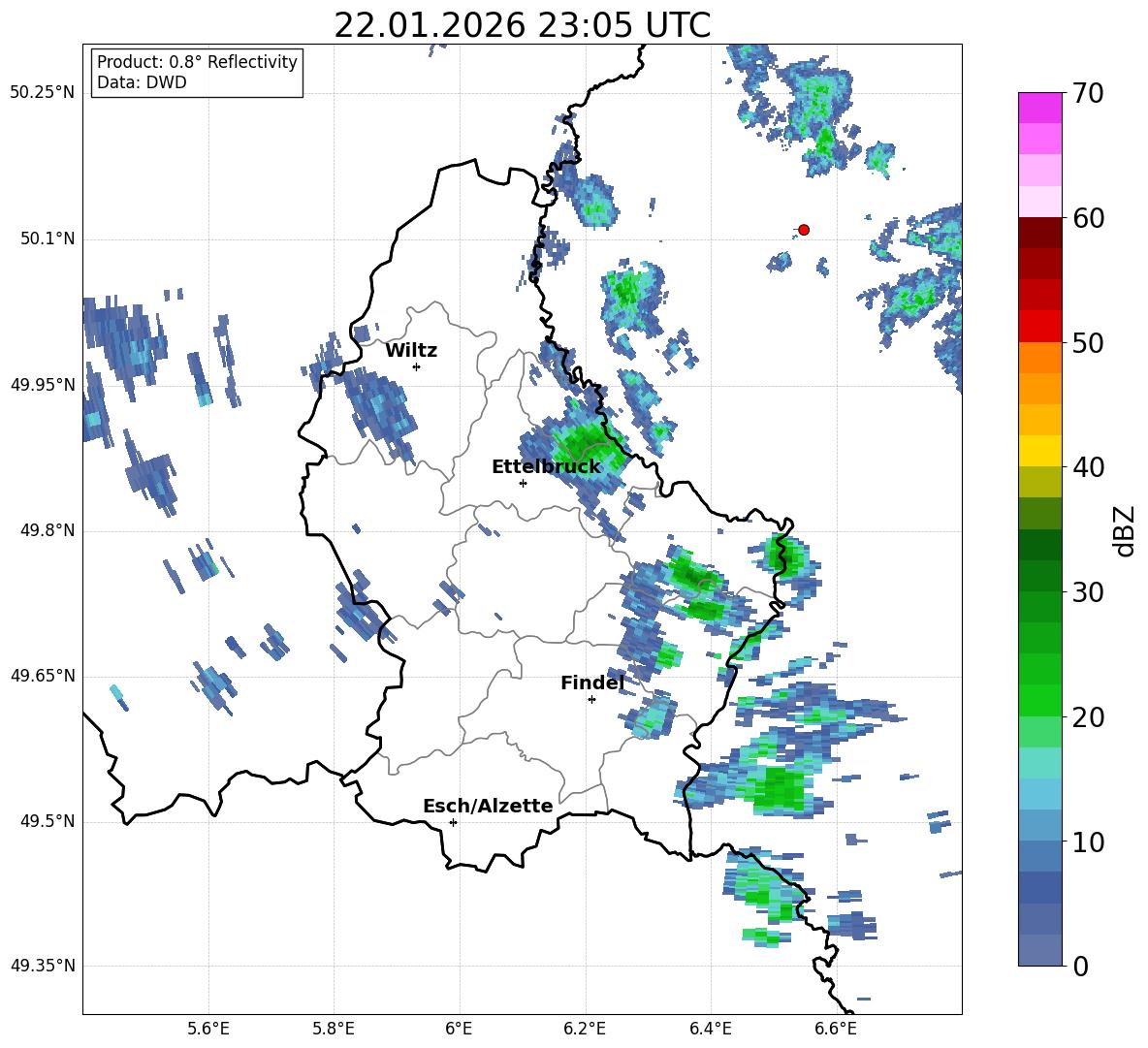Click the Findel city label
This screenshot has width=1148, height=1048.
(592, 683)
